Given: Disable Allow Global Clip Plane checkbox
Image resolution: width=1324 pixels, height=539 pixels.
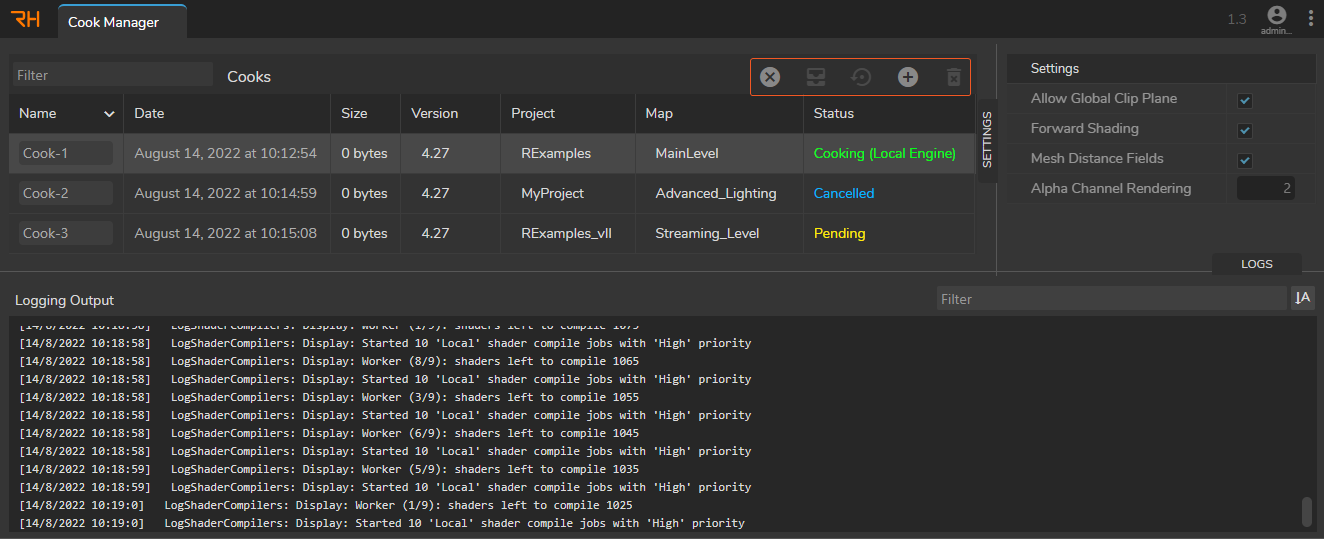Looking at the screenshot, I should click(1245, 100).
